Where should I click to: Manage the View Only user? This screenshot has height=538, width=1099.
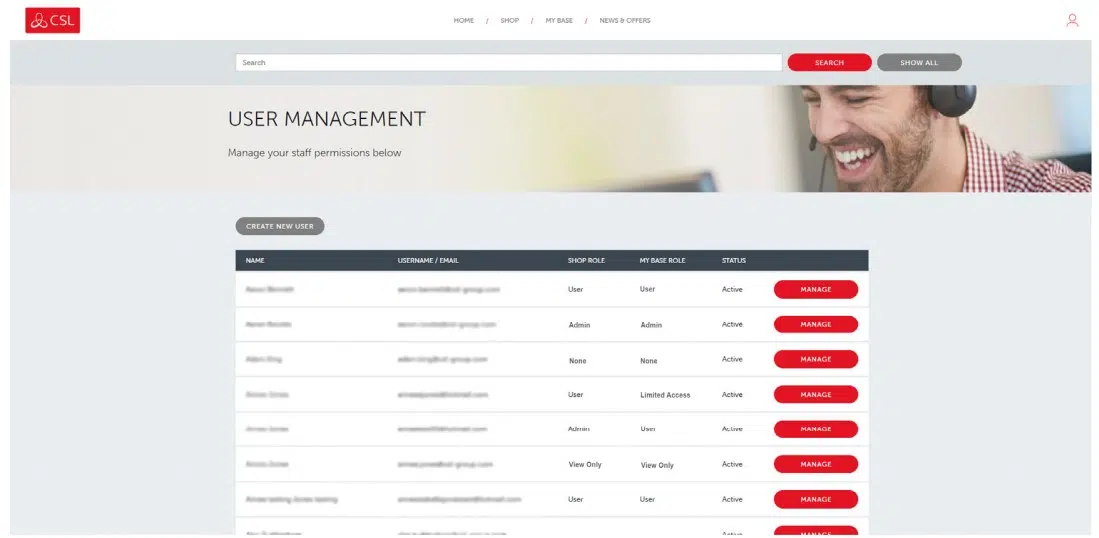pyautogui.click(x=816, y=464)
